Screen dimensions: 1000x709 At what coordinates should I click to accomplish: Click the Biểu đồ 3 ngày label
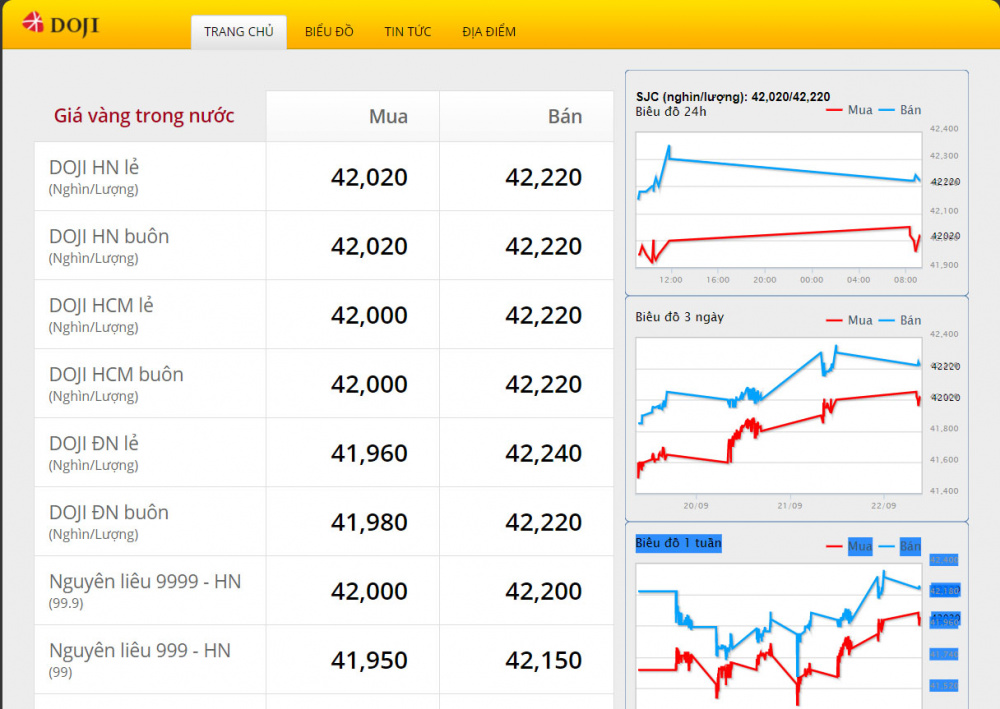(679, 317)
